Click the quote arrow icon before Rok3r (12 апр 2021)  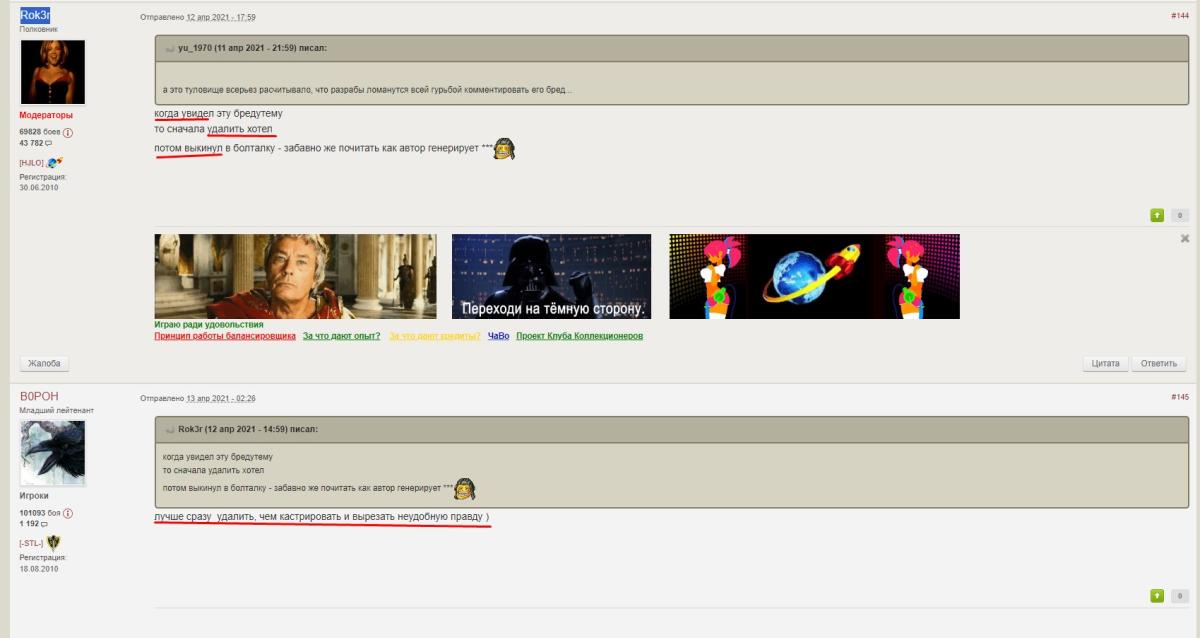170,429
